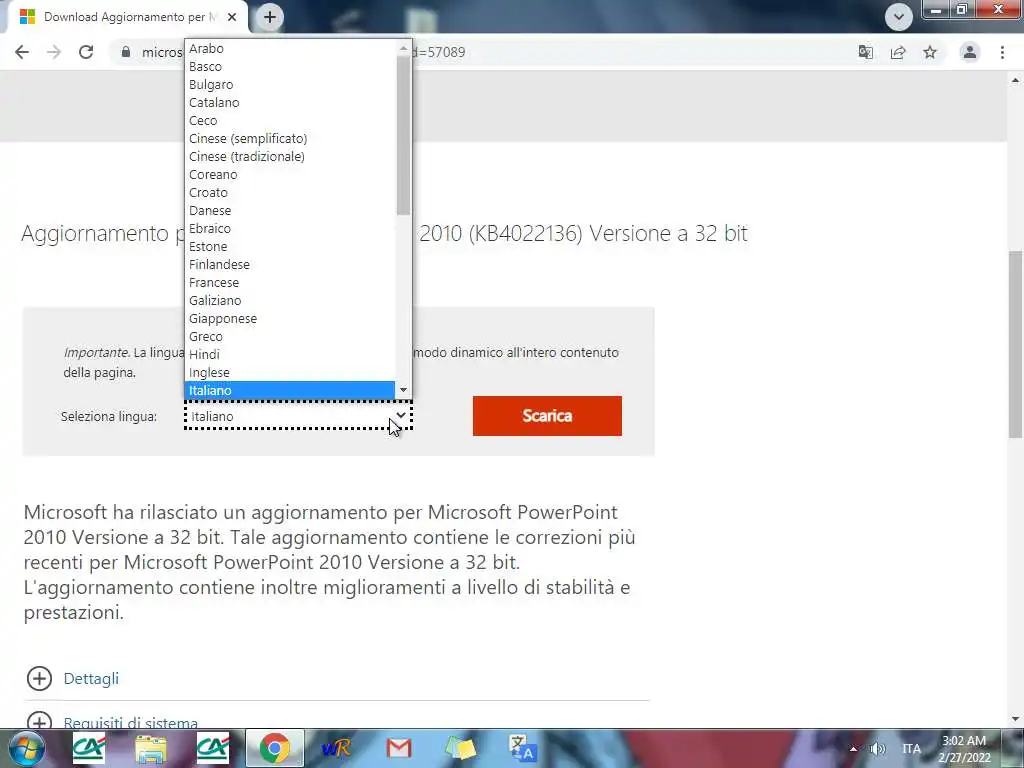Pick Ceco from the language list
The height and width of the screenshot is (768, 1024).
290,120
